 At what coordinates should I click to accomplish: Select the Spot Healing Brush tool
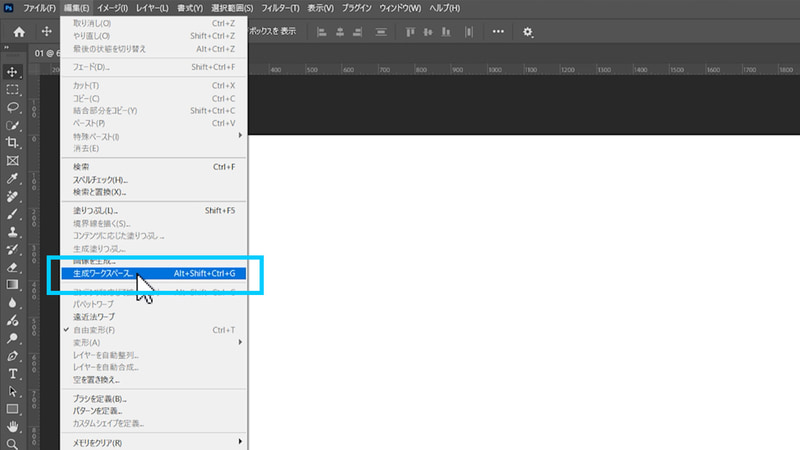point(12,196)
